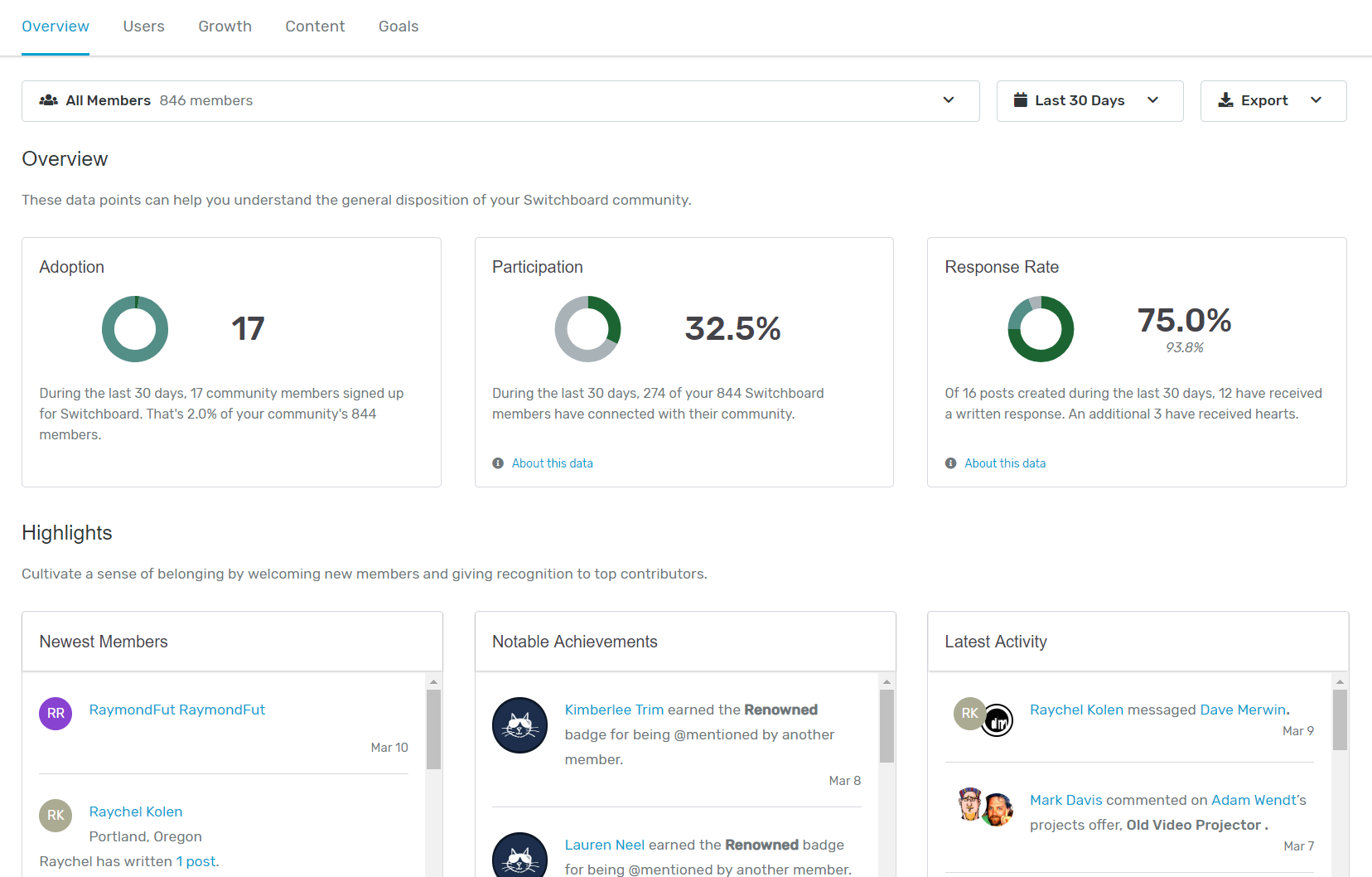Expand the Last 30 Days date range
Viewport: 1372px width, 877px height.
click(x=1089, y=101)
